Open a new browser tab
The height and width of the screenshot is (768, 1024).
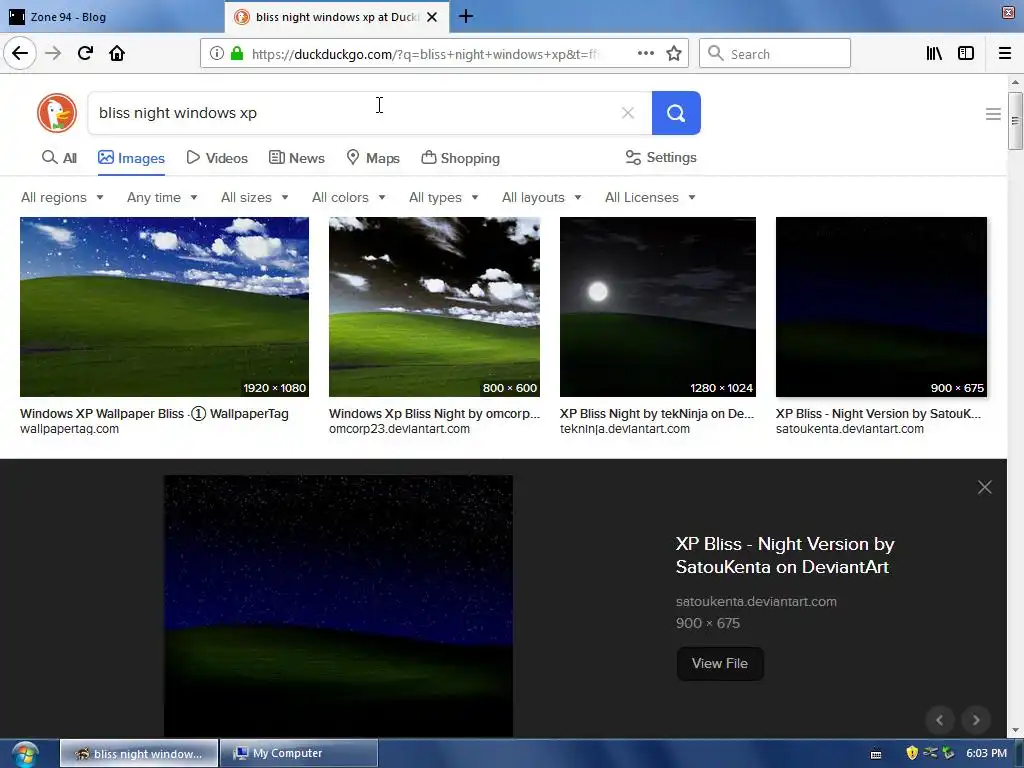click(466, 16)
